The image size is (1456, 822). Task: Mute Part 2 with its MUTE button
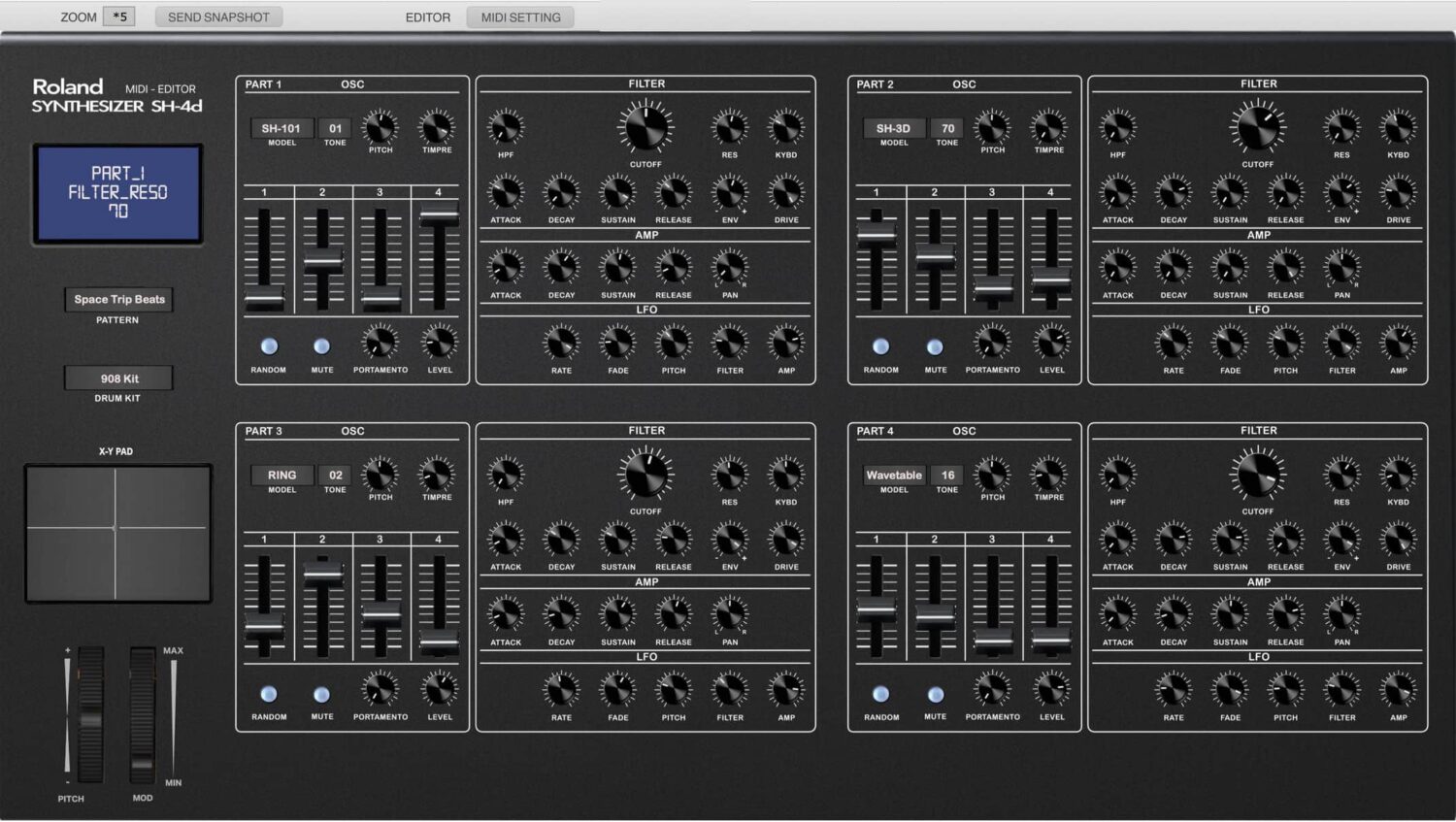tap(935, 346)
